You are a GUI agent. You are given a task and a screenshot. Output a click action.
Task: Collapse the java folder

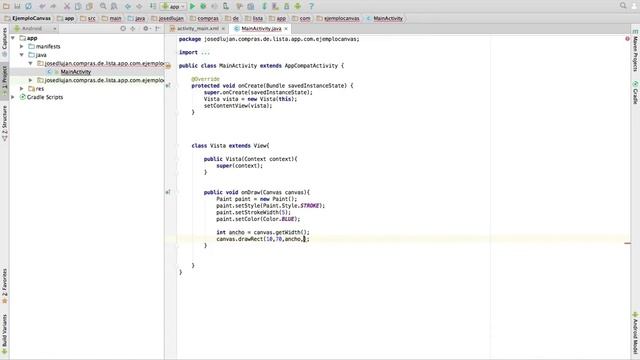point(22,55)
